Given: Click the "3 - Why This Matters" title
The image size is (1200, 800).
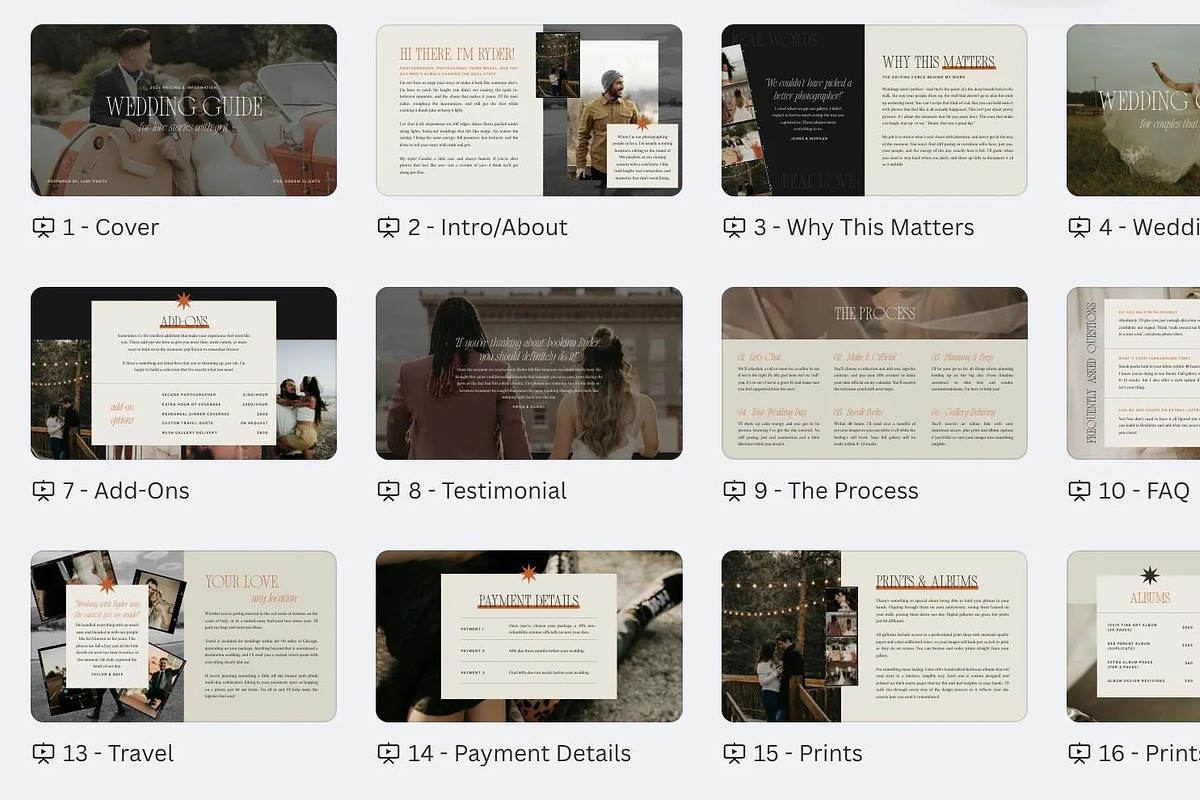Looking at the screenshot, I should 864,227.
